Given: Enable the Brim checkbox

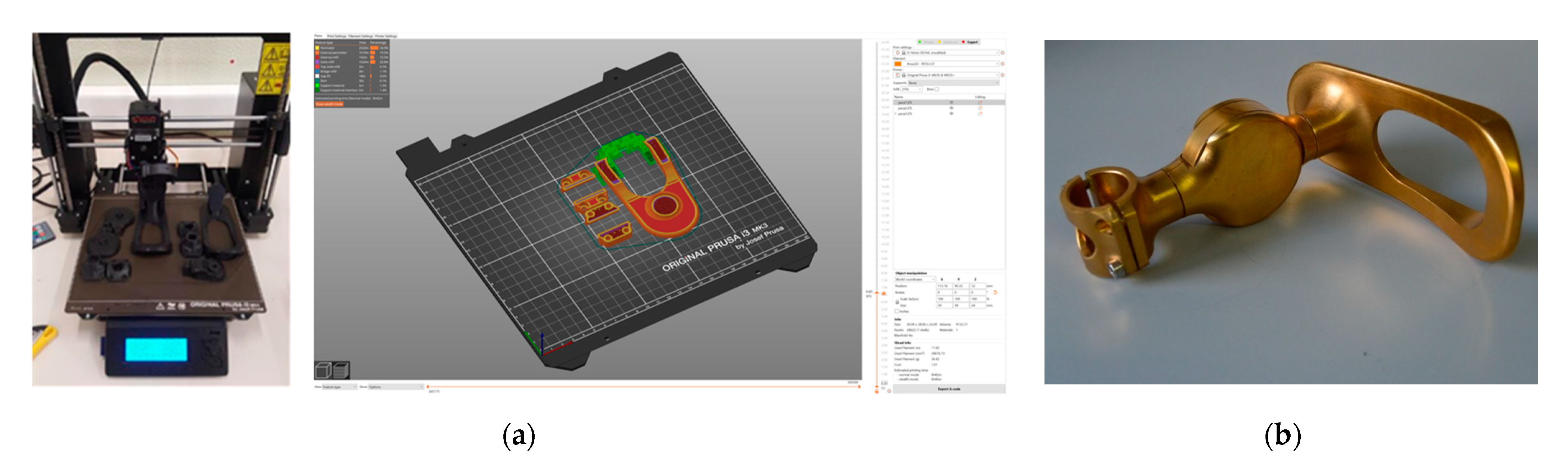Looking at the screenshot, I should point(937,89).
